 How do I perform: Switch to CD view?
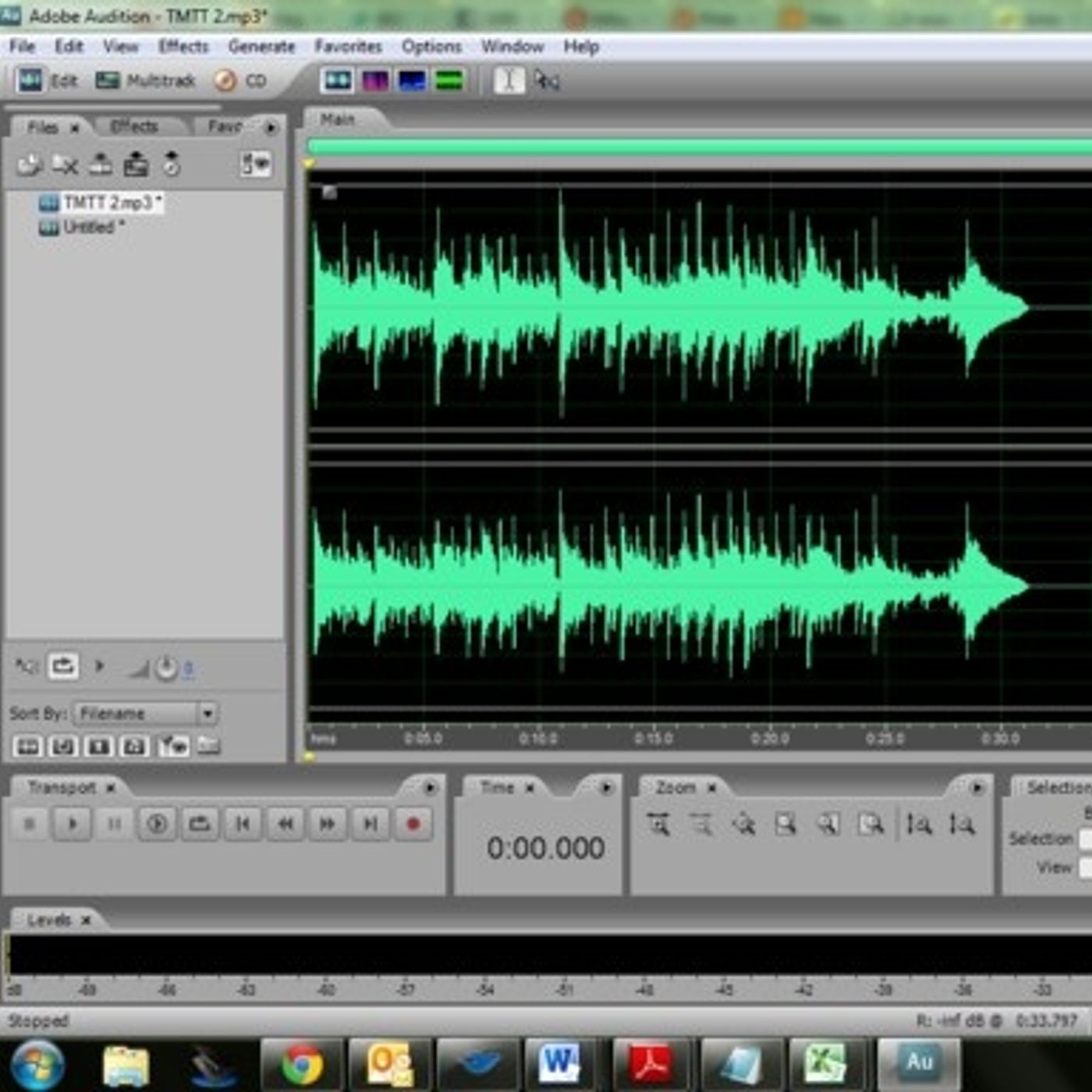click(240, 80)
